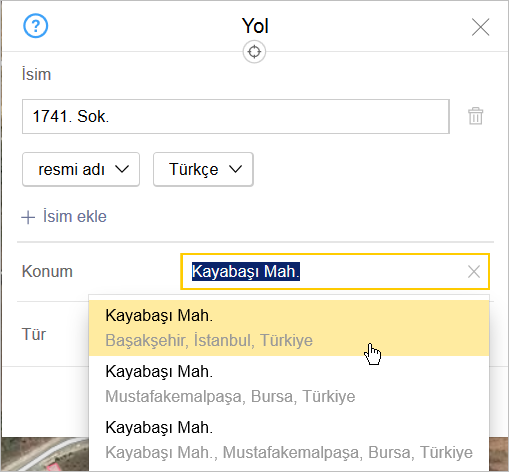Click the Tür row label

coord(34,334)
